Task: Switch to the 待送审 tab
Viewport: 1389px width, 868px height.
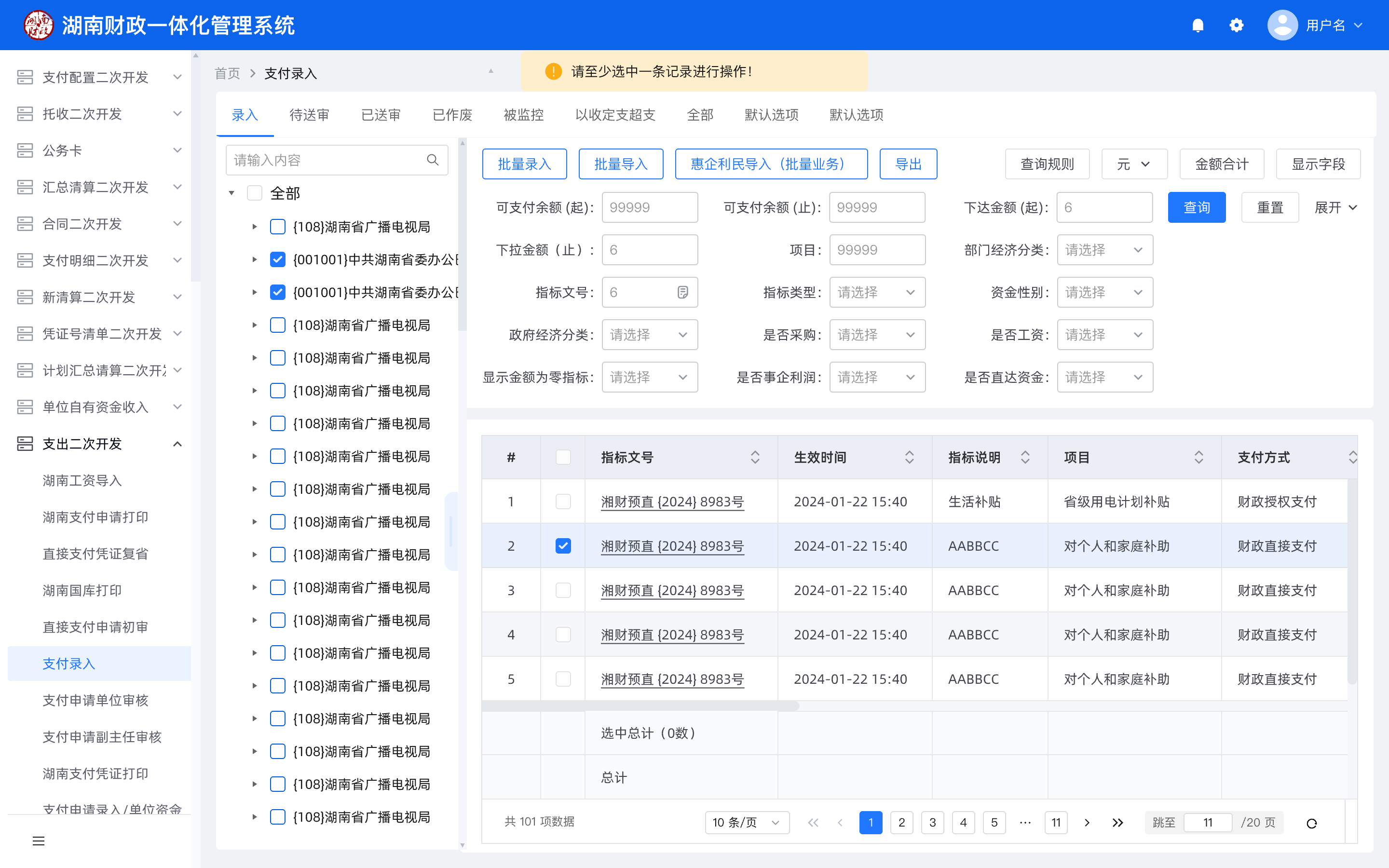Action: click(x=309, y=115)
